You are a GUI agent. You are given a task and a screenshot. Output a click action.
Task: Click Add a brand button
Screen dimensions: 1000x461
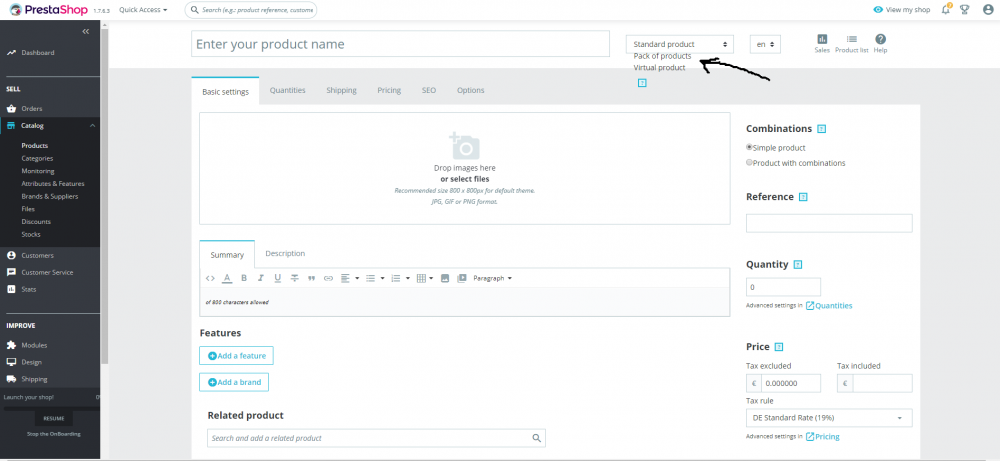pyautogui.click(x=234, y=382)
